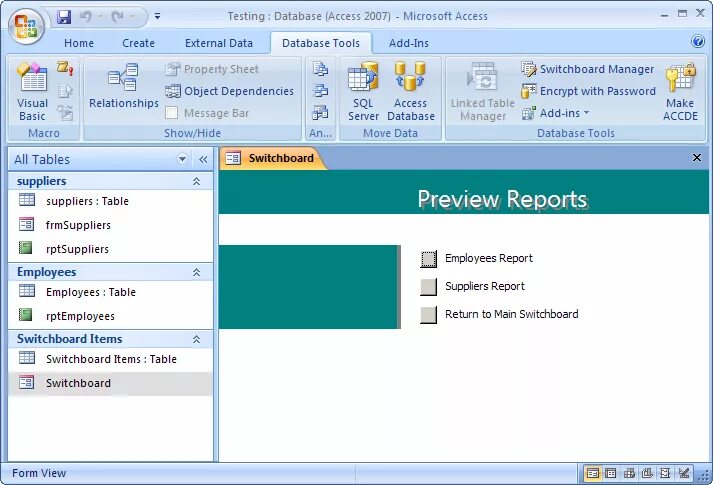This screenshot has height=485, width=713.
Task: Toggle the Message Bar checkbox
Action: click(171, 113)
